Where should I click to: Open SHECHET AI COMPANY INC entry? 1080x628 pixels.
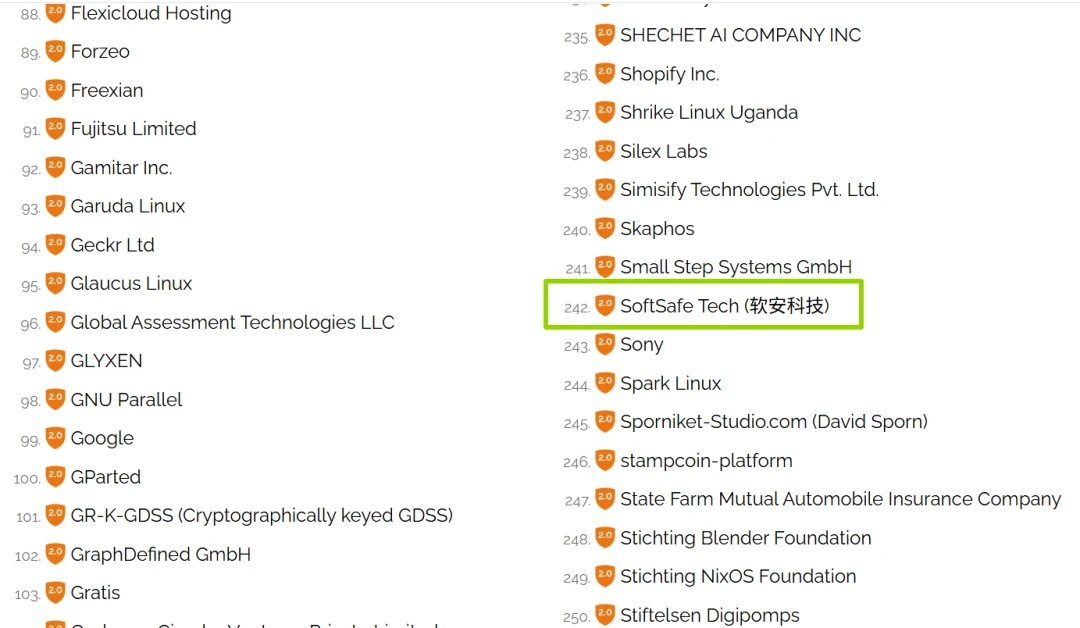(x=740, y=34)
